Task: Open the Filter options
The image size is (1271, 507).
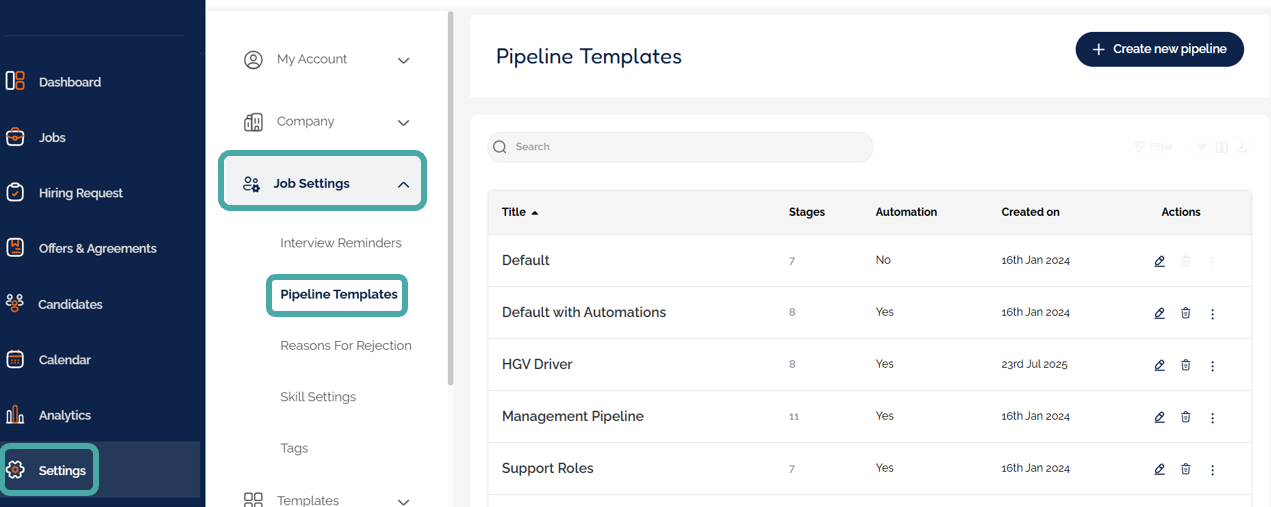Action: pos(1153,147)
